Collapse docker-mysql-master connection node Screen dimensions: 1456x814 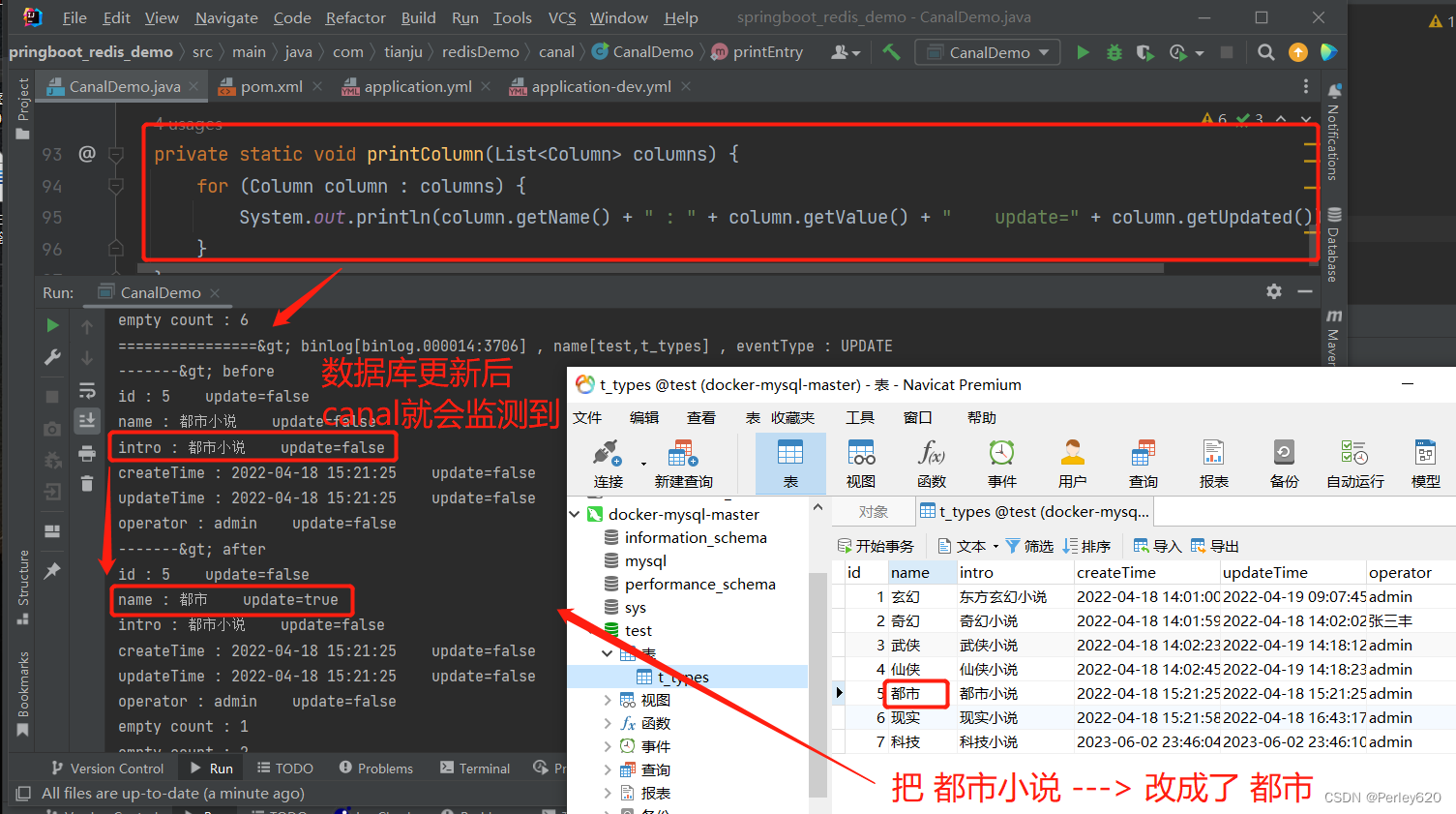tap(576, 514)
